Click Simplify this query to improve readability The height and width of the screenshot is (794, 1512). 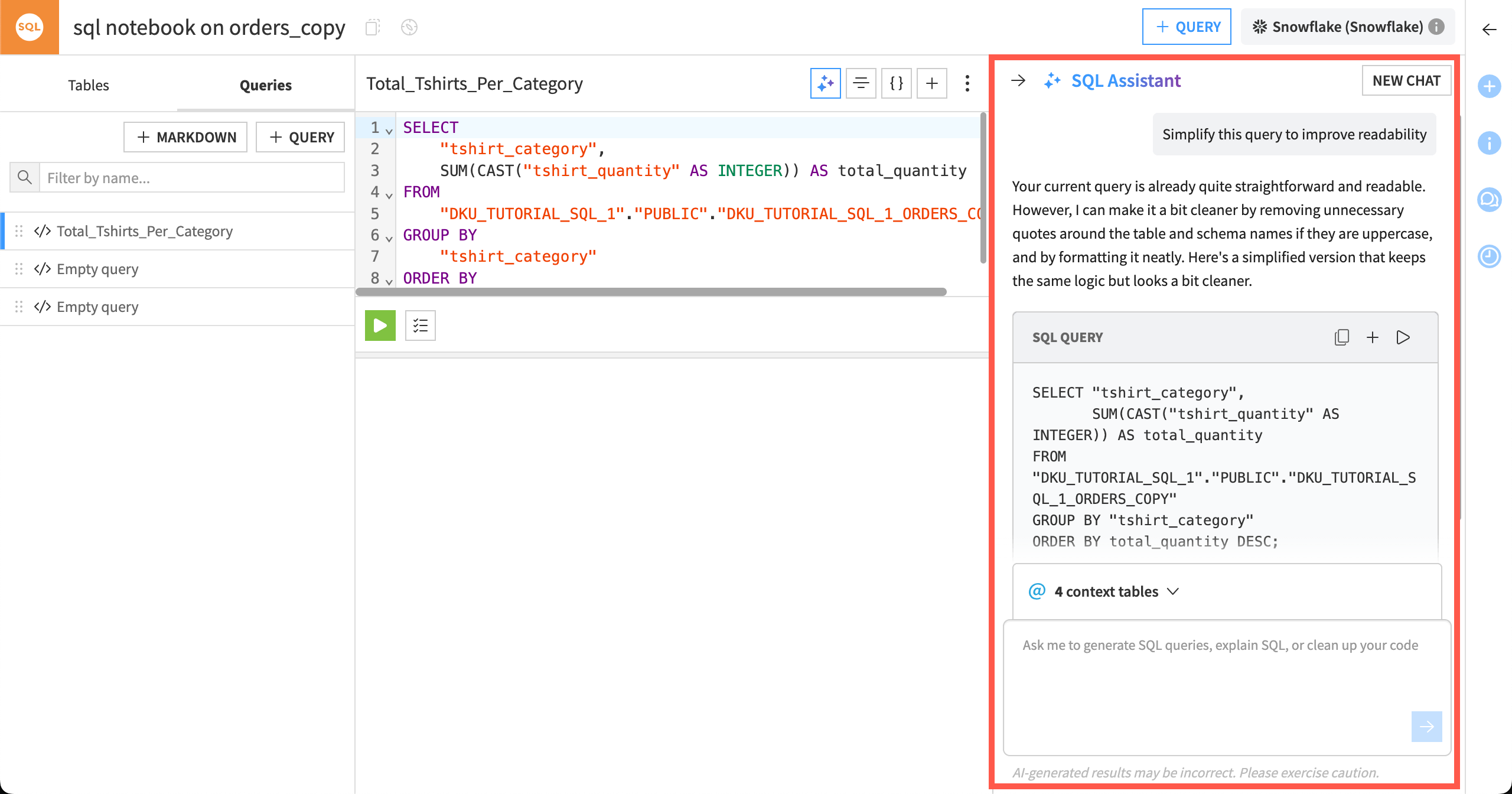[1293, 134]
